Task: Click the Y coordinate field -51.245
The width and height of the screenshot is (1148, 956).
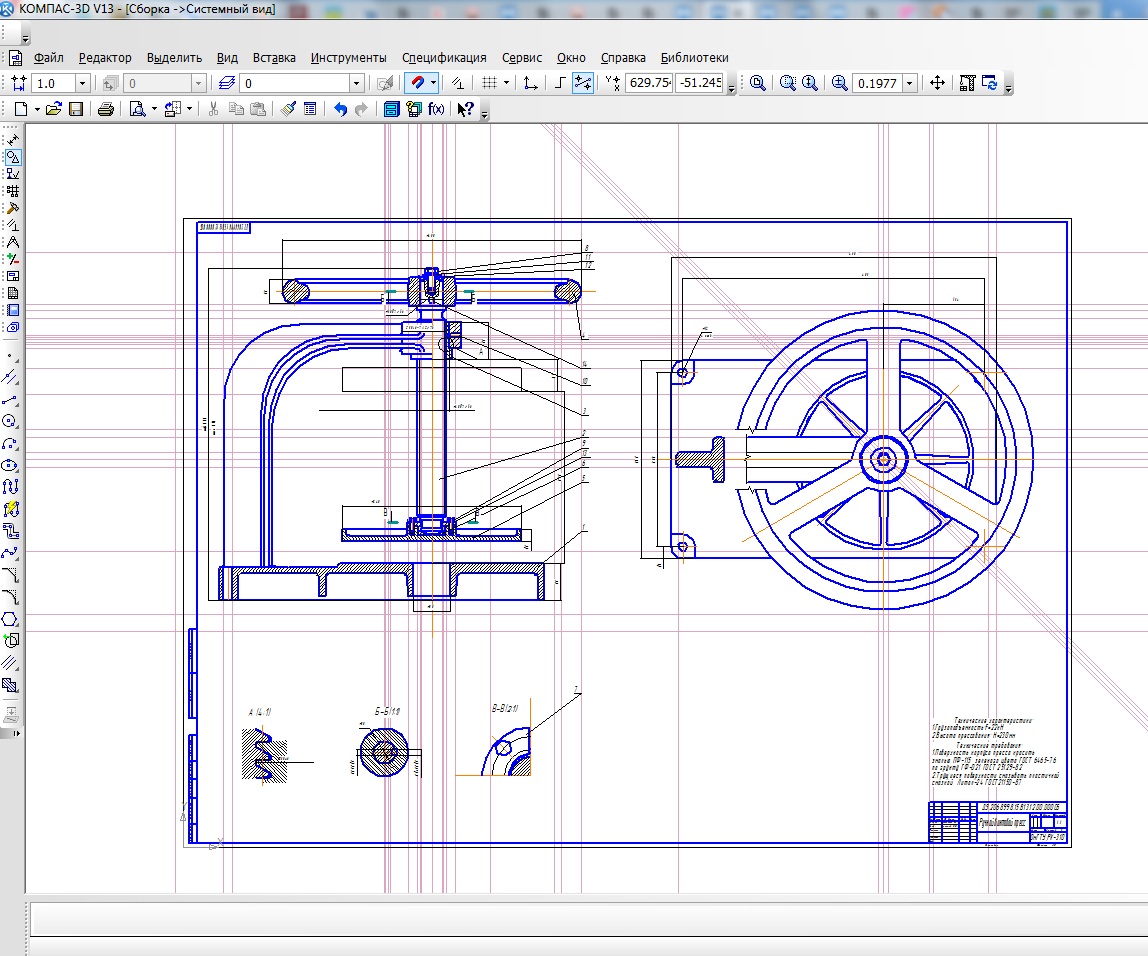Action: (x=700, y=83)
